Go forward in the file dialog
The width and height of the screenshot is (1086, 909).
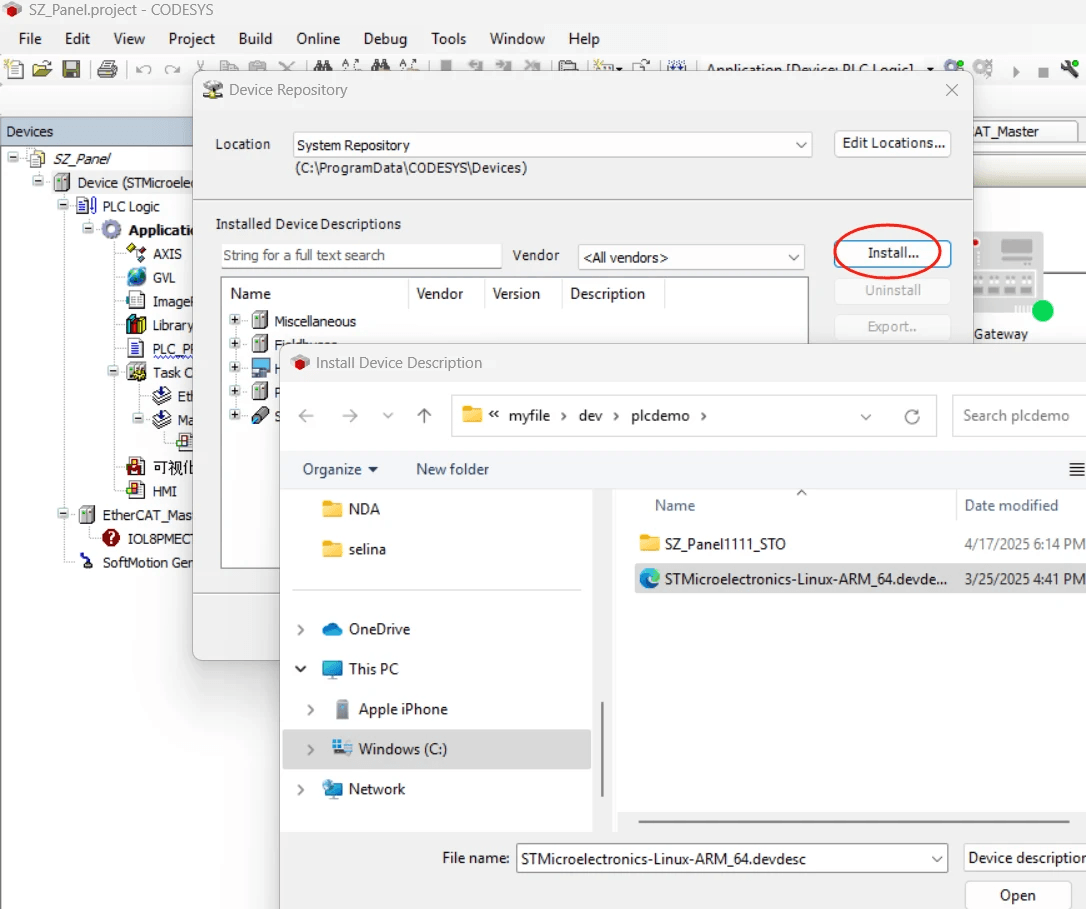pyautogui.click(x=350, y=416)
